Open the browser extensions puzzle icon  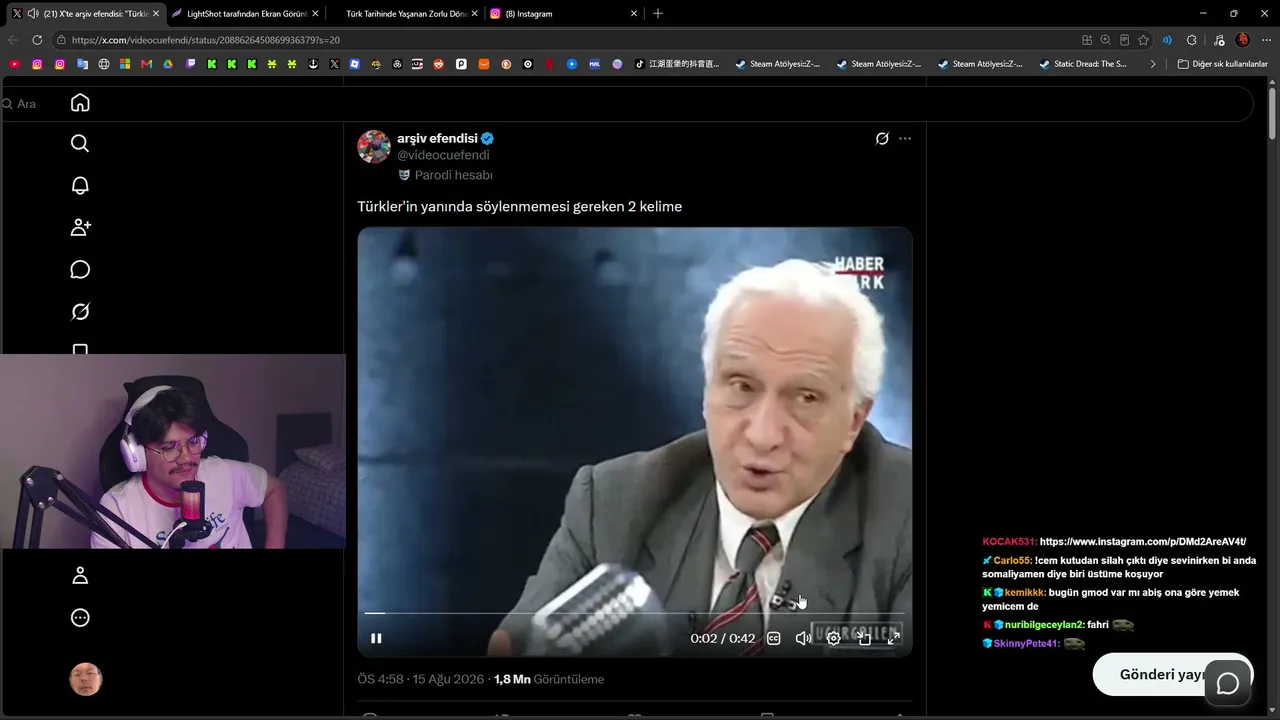1191,40
